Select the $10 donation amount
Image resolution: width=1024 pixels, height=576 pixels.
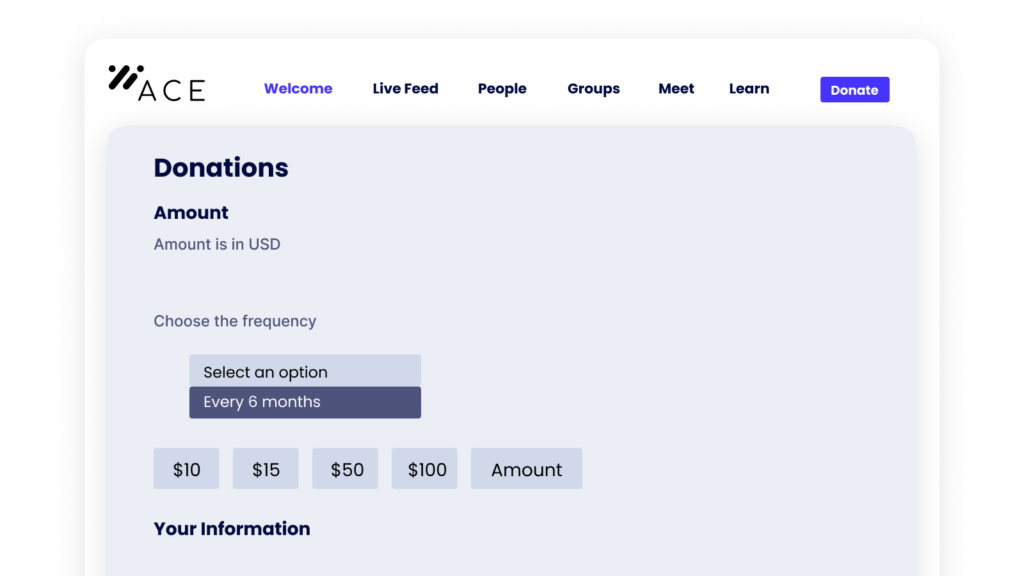pyautogui.click(x=186, y=469)
